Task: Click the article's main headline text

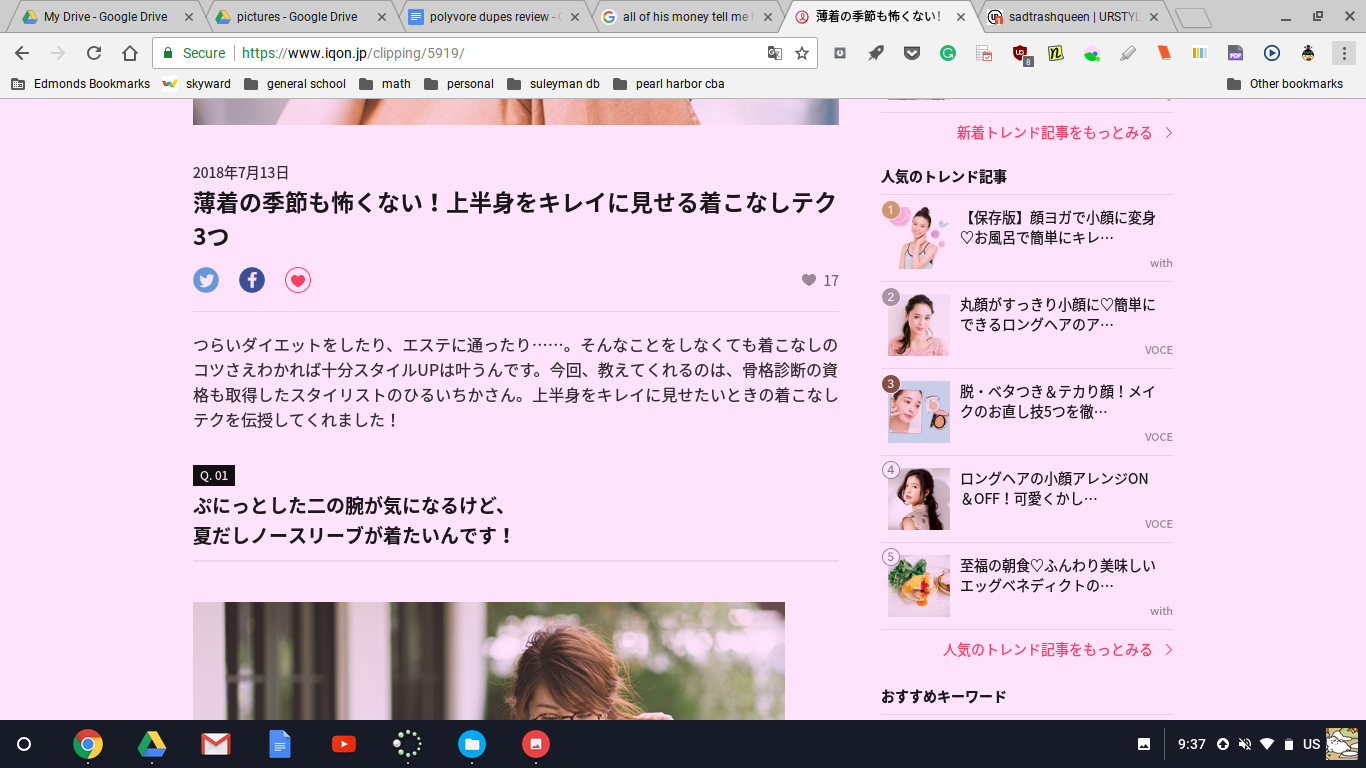Action: coord(515,219)
